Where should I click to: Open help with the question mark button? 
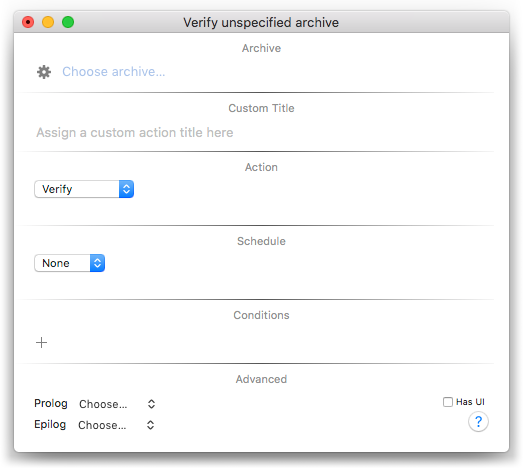(478, 422)
